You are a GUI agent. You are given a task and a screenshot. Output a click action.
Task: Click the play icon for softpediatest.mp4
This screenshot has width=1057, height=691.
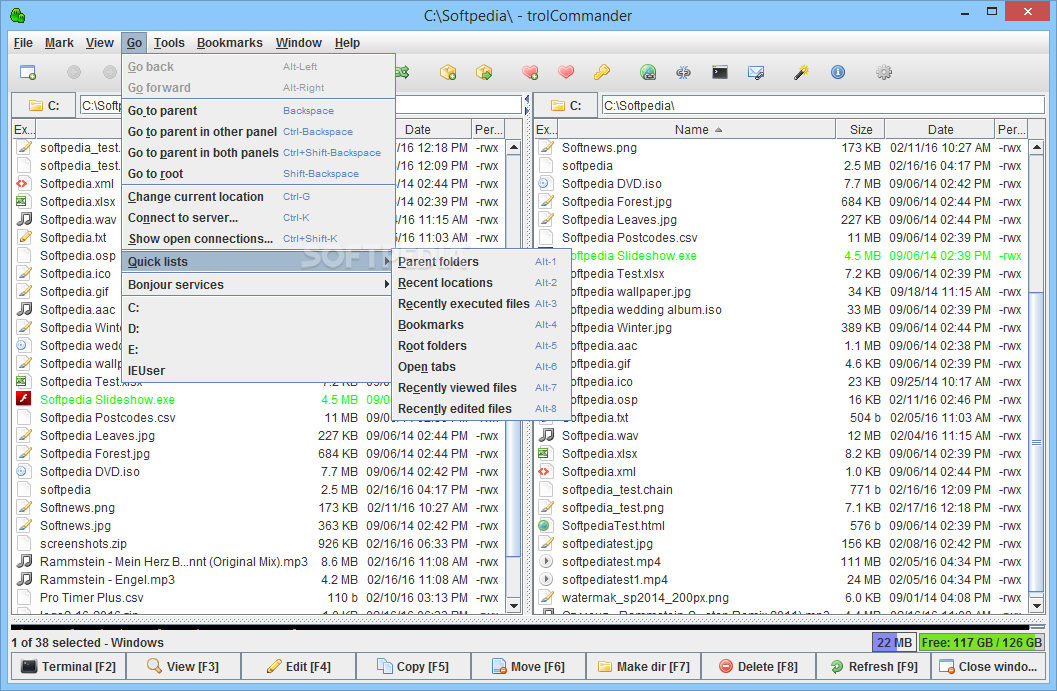(546, 562)
